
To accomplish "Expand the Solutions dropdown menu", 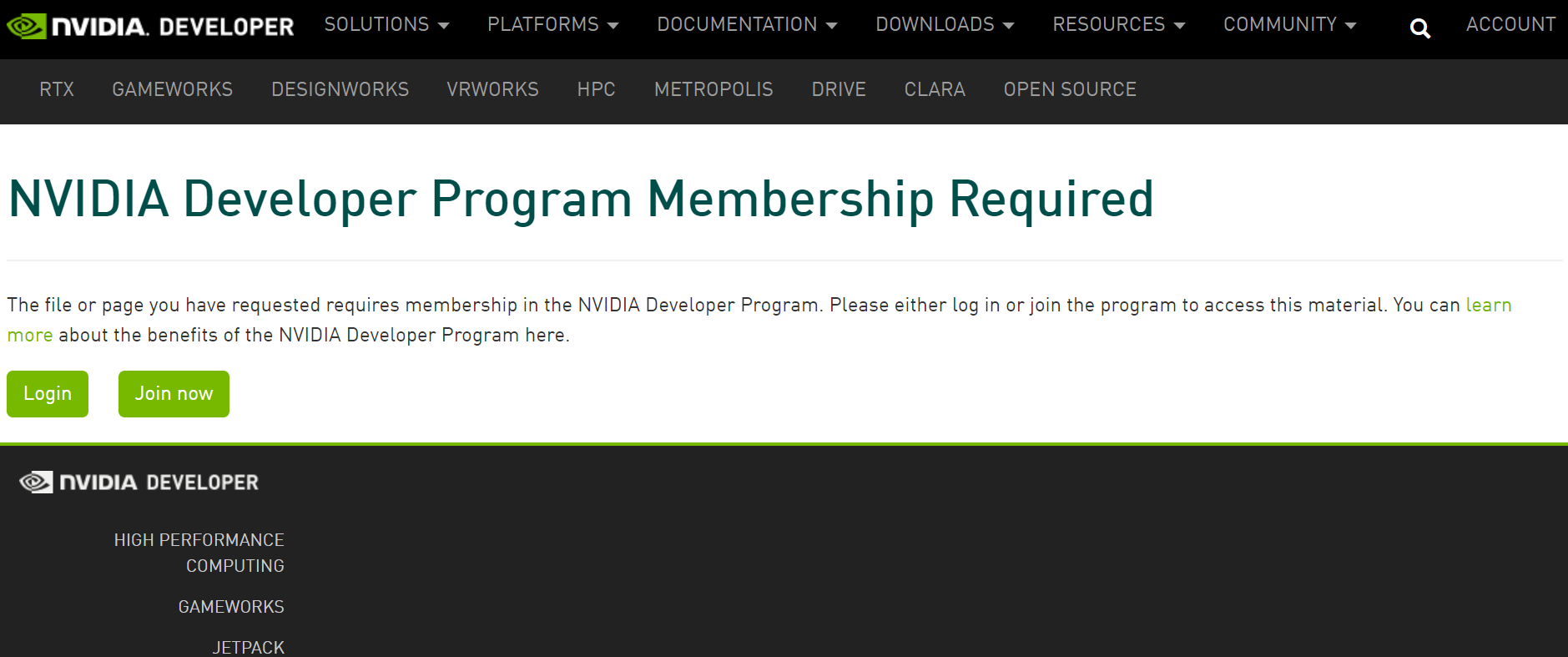I will [386, 25].
